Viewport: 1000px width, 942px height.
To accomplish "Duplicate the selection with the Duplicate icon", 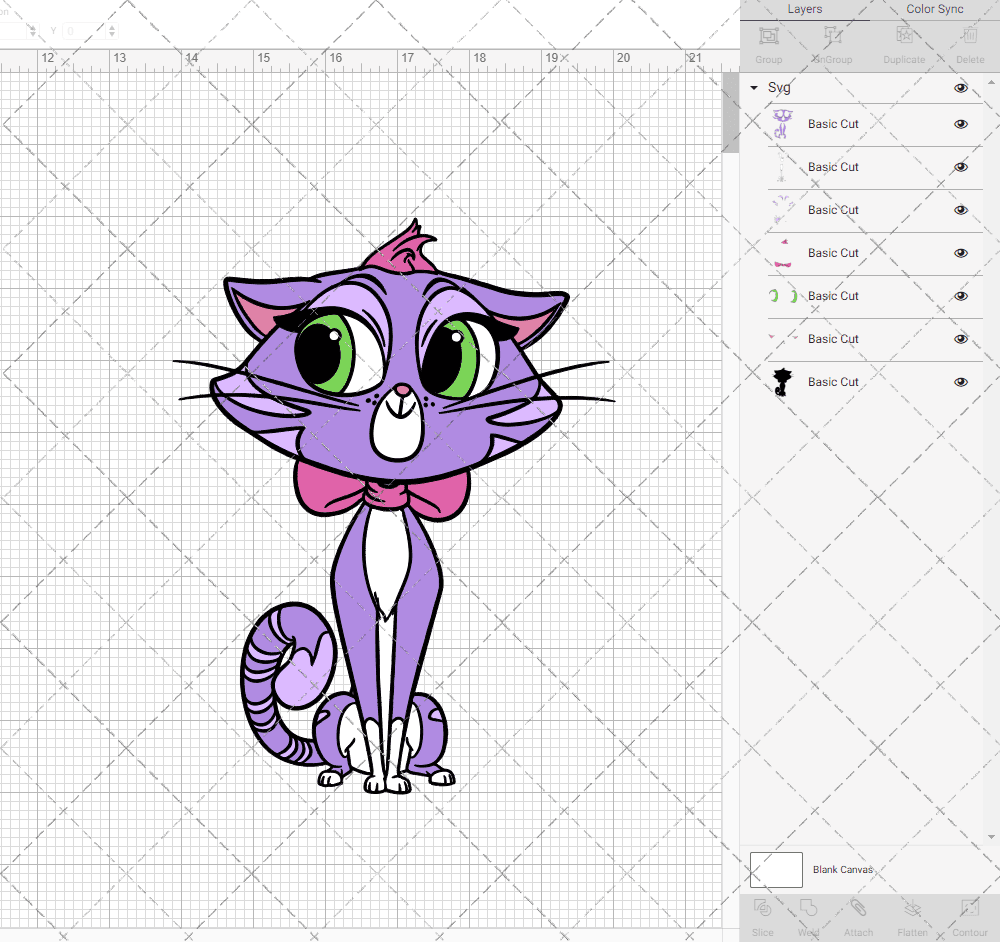I will click(904, 36).
